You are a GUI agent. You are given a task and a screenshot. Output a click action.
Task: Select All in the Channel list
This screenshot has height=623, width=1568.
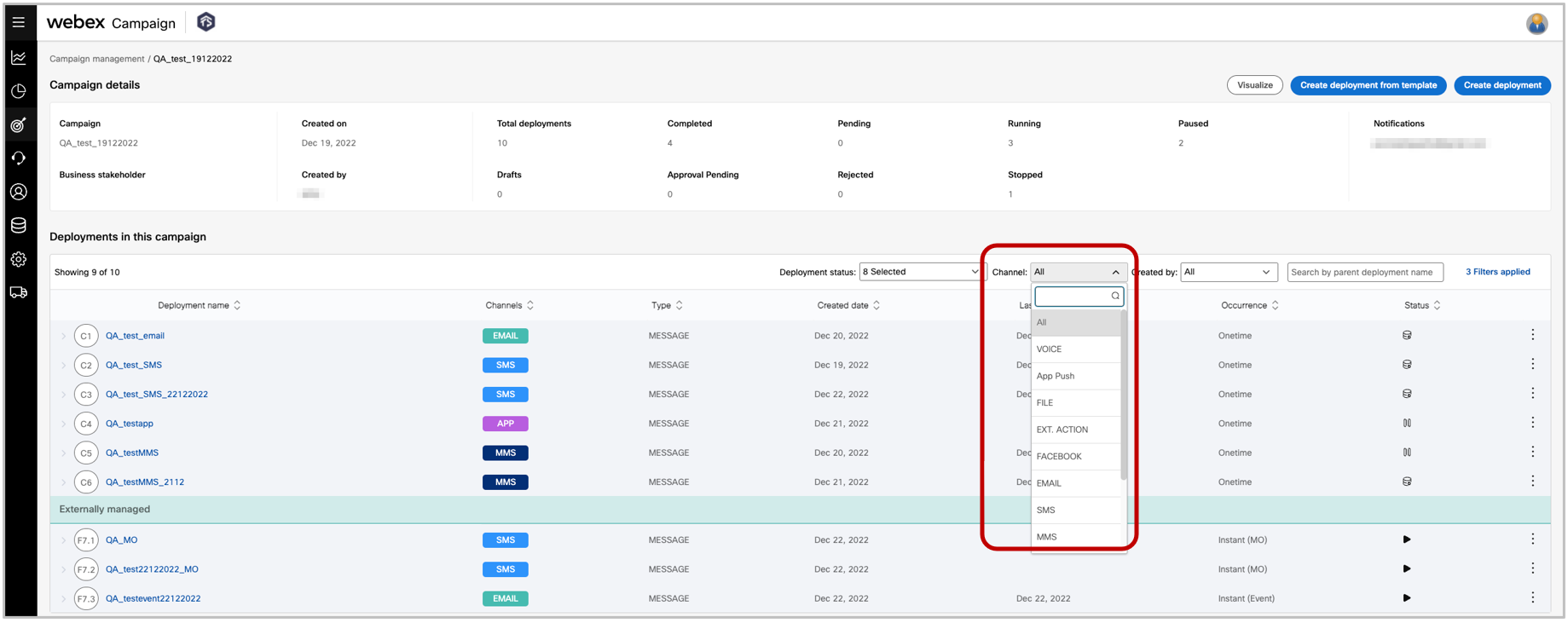click(x=1076, y=322)
